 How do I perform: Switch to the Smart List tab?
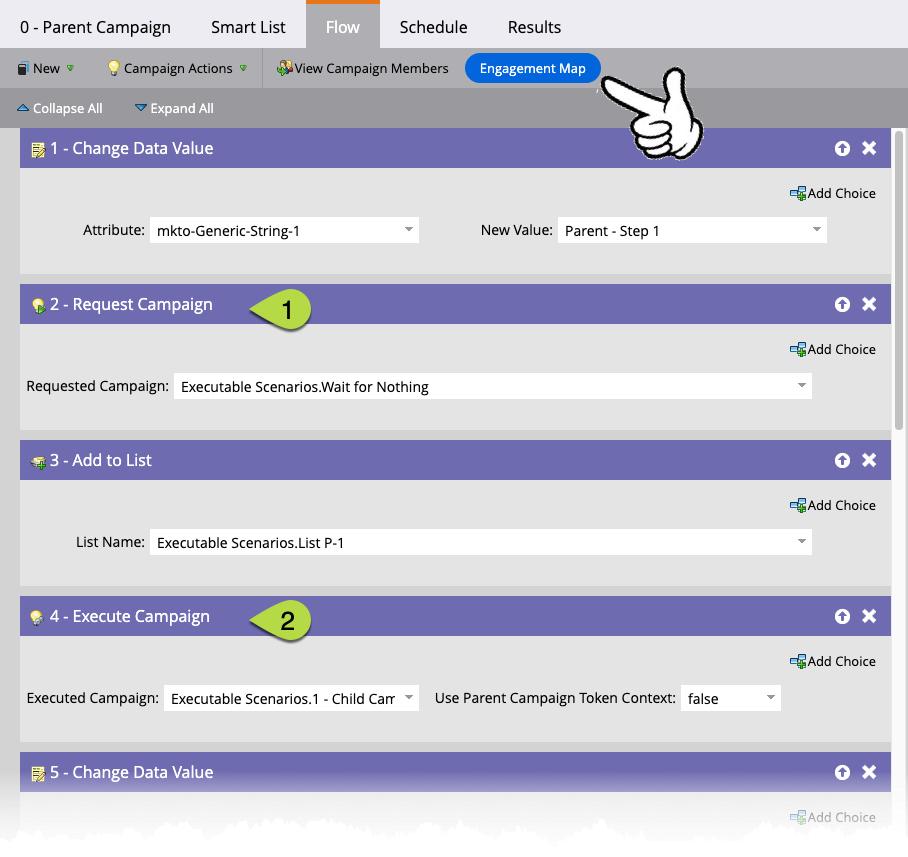pos(248,27)
